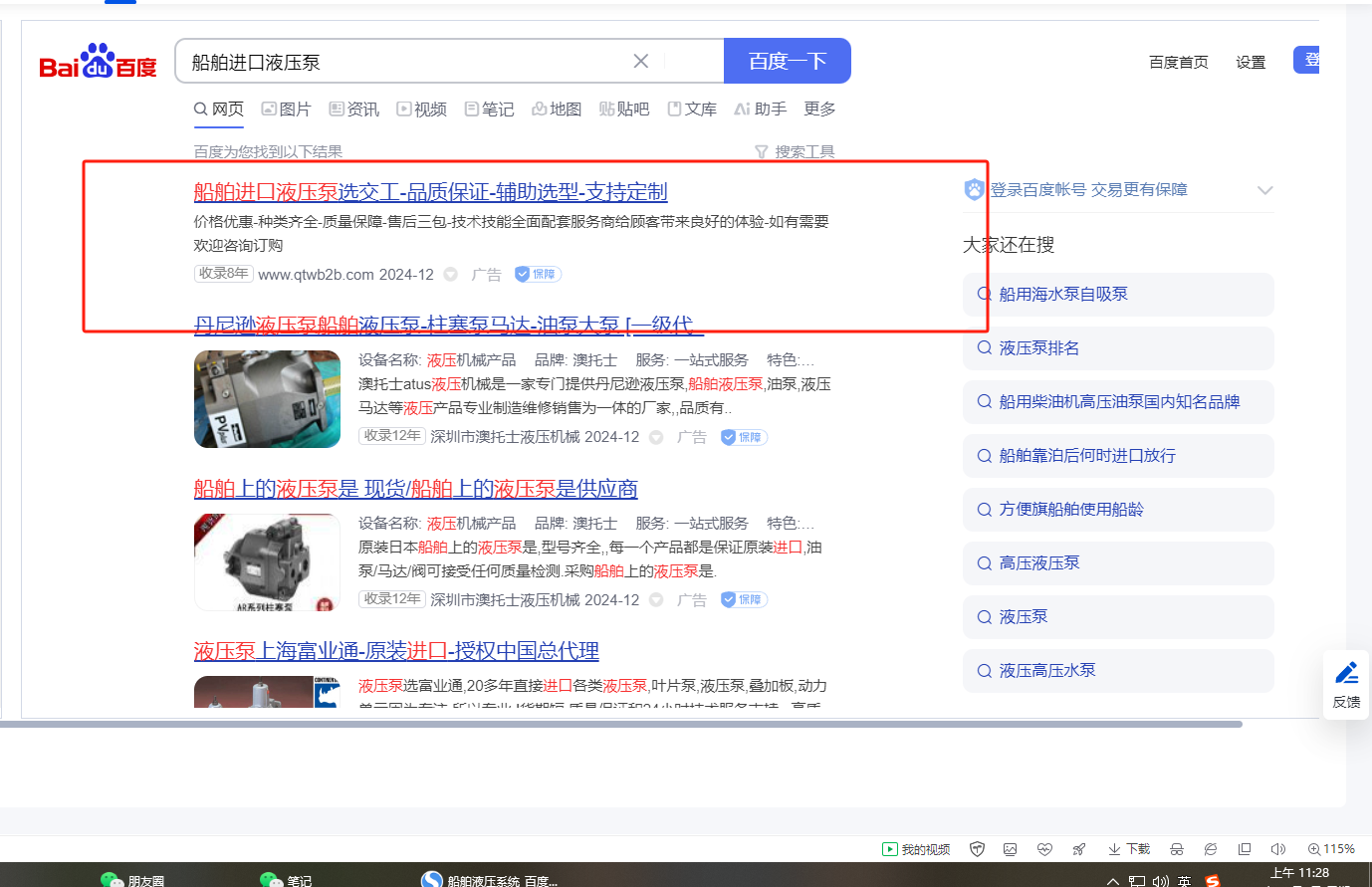Open the 115% page zoom control
The width and height of the screenshot is (1372, 887).
coord(1331,849)
